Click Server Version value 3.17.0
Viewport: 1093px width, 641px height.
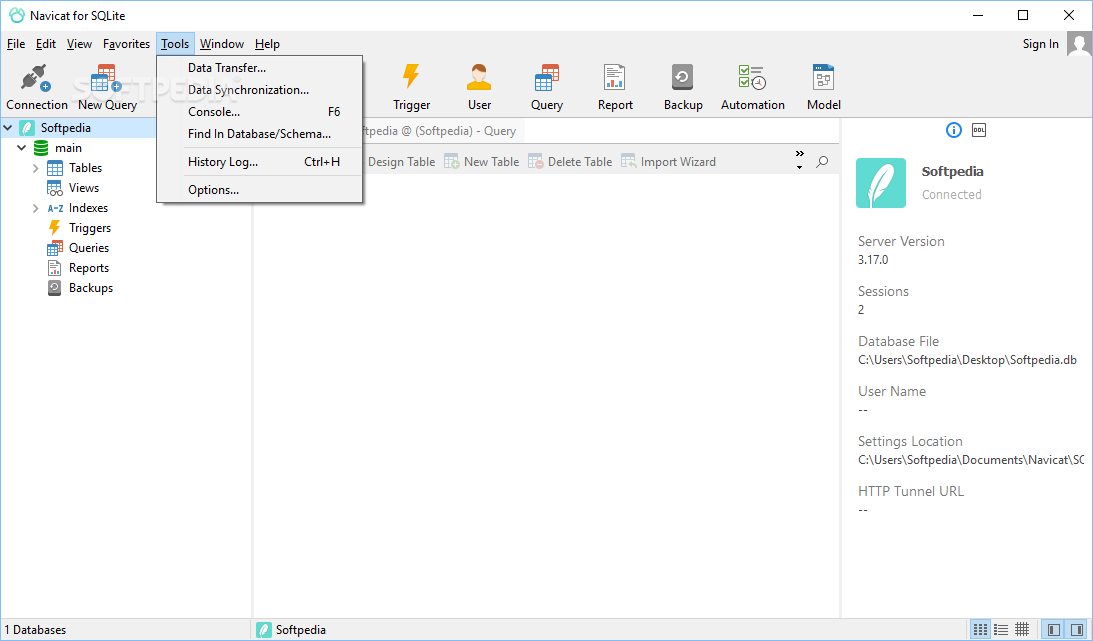pos(873,260)
